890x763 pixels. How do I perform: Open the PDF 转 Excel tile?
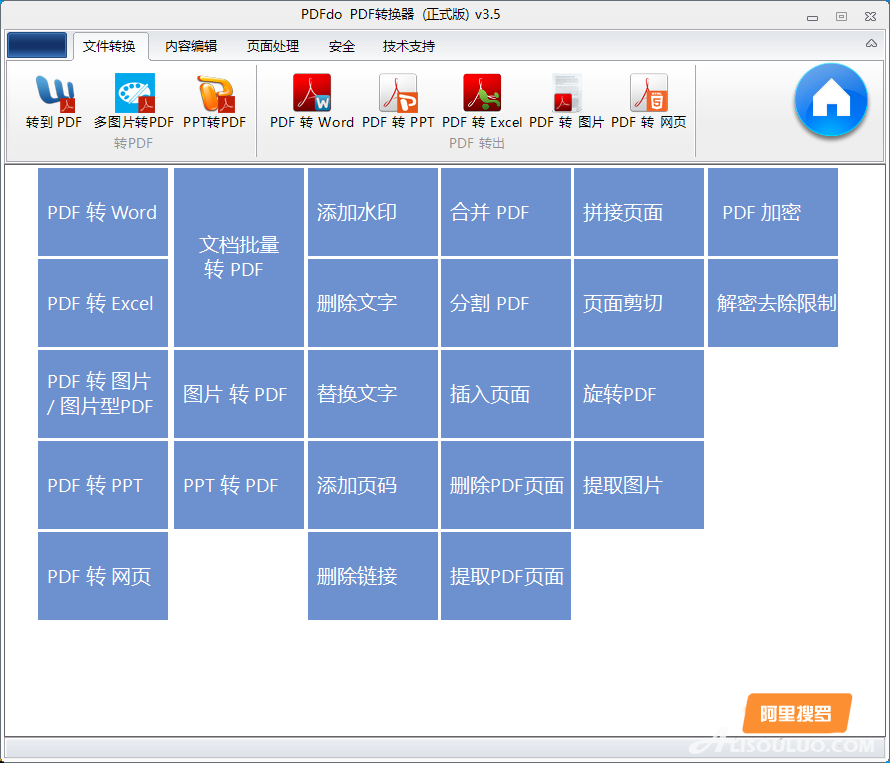pyautogui.click(x=103, y=303)
